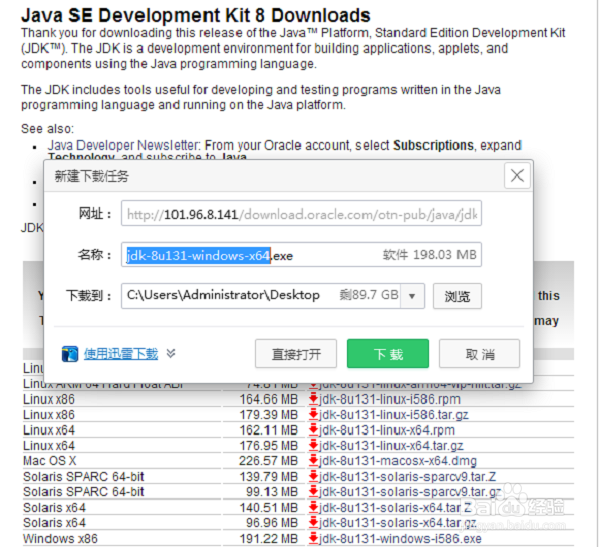Screen dimensions: 600x547
Task: Click the 140.51 MB size cell
Action: tap(269, 508)
